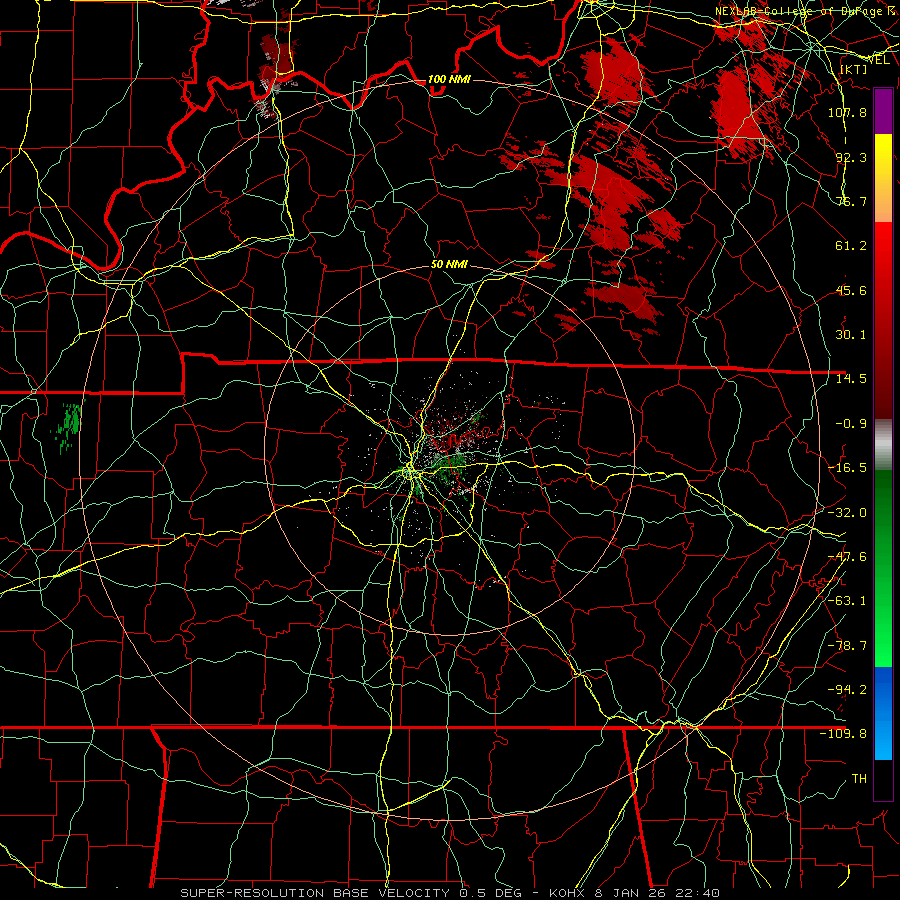The height and width of the screenshot is (900, 900).
Task: Click the TH legend label
Action: pos(859,779)
